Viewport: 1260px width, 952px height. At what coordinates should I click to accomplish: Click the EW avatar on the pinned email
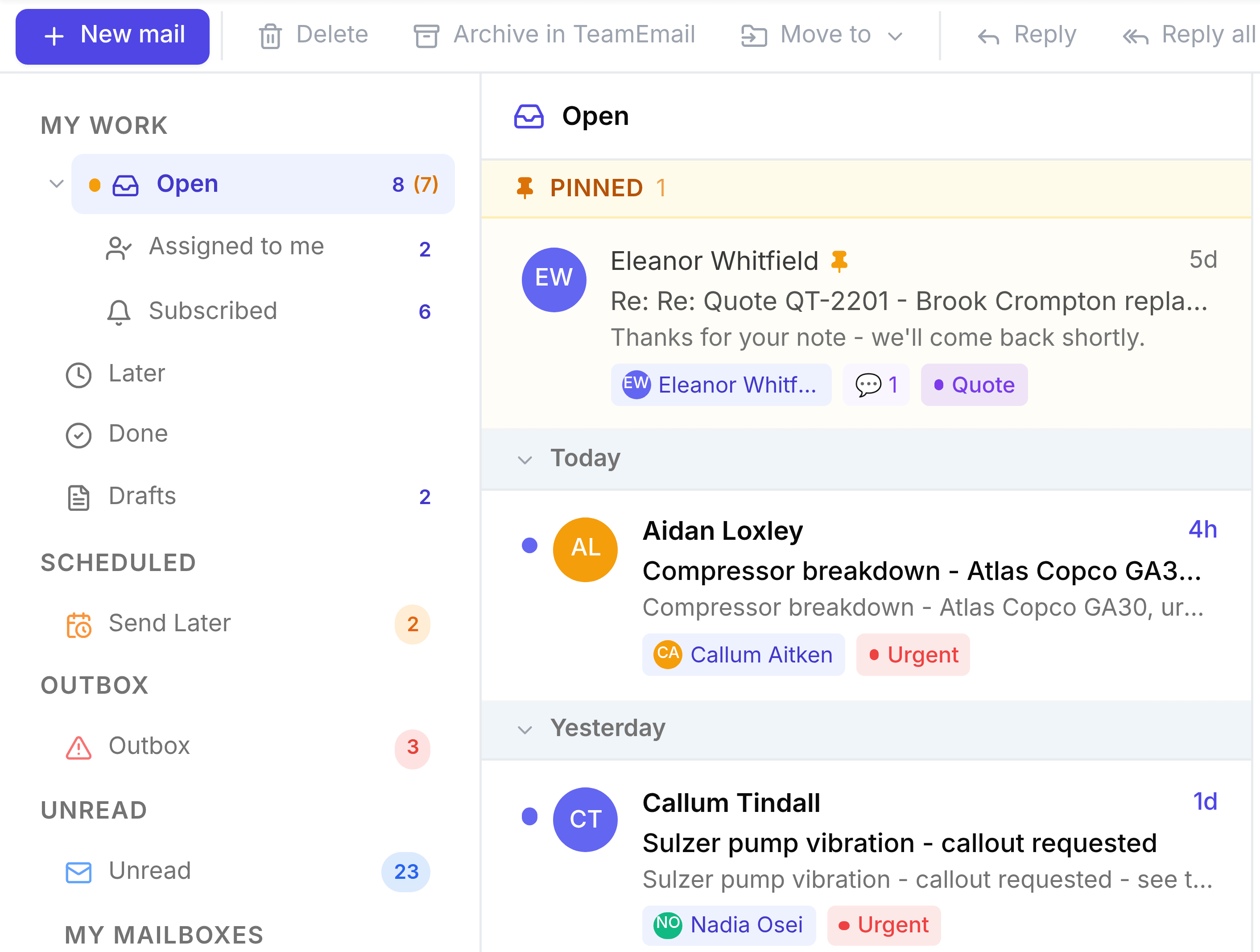554,279
